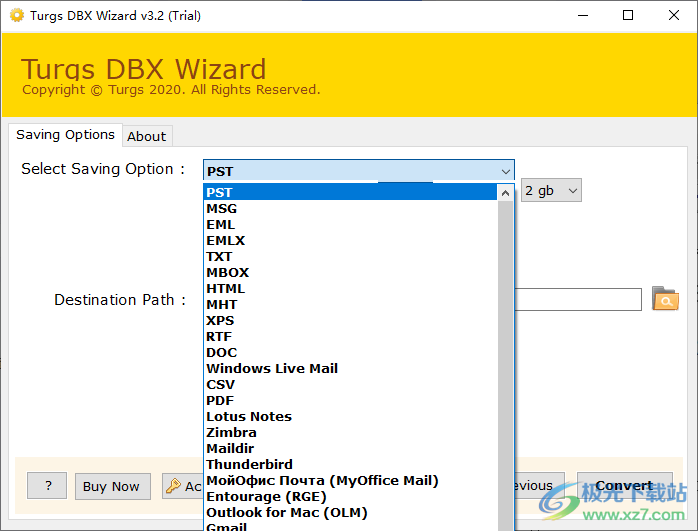Choose HTML from the dropdown list
This screenshot has height=531, width=698.
pyautogui.click(x=350, y=288)
